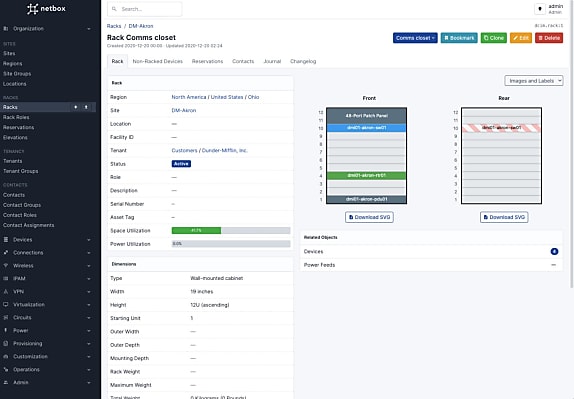
Task: Click the NetBox logo in the sidebar
Action: pos(46,8)
